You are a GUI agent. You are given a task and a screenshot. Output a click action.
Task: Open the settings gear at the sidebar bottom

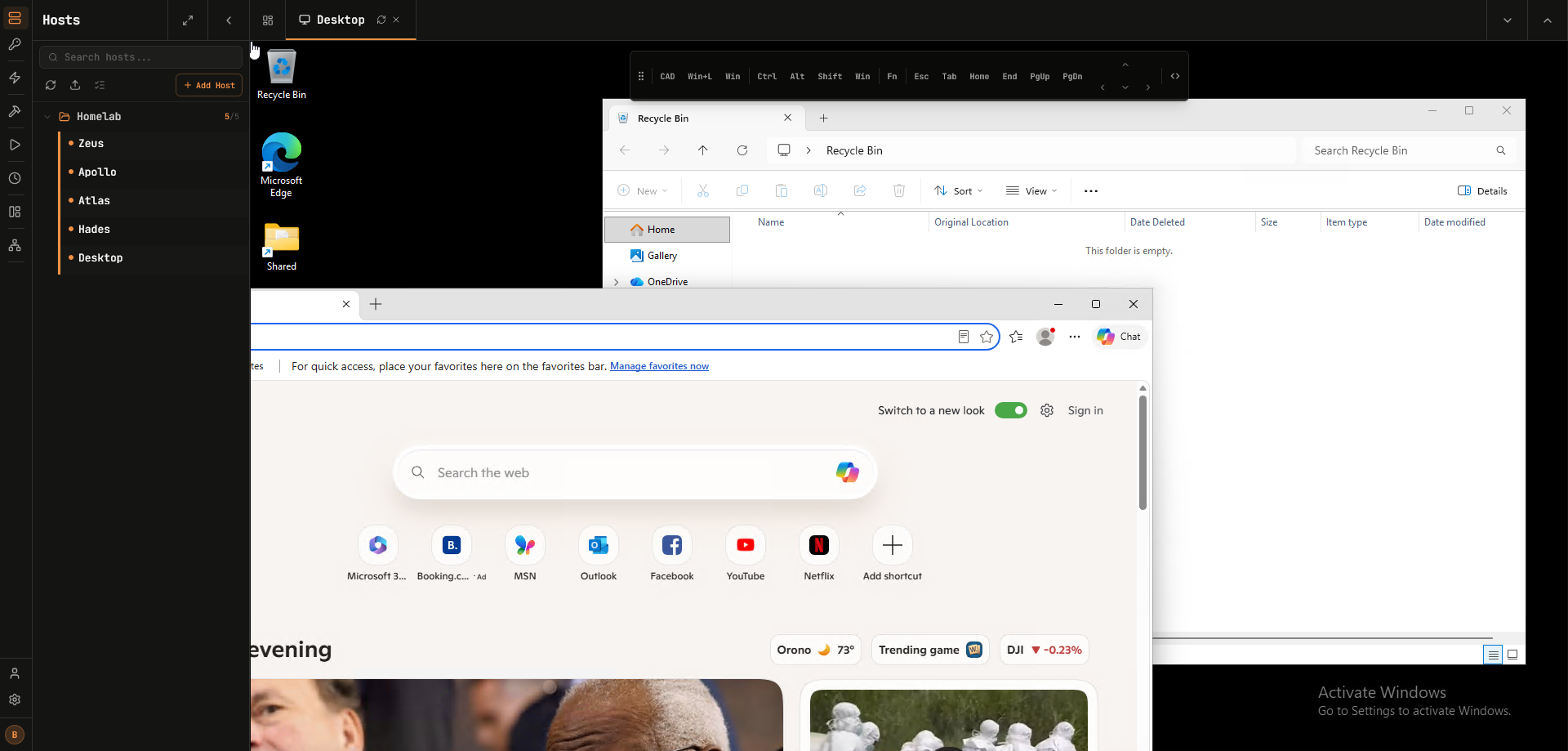(x=15, y=700)
